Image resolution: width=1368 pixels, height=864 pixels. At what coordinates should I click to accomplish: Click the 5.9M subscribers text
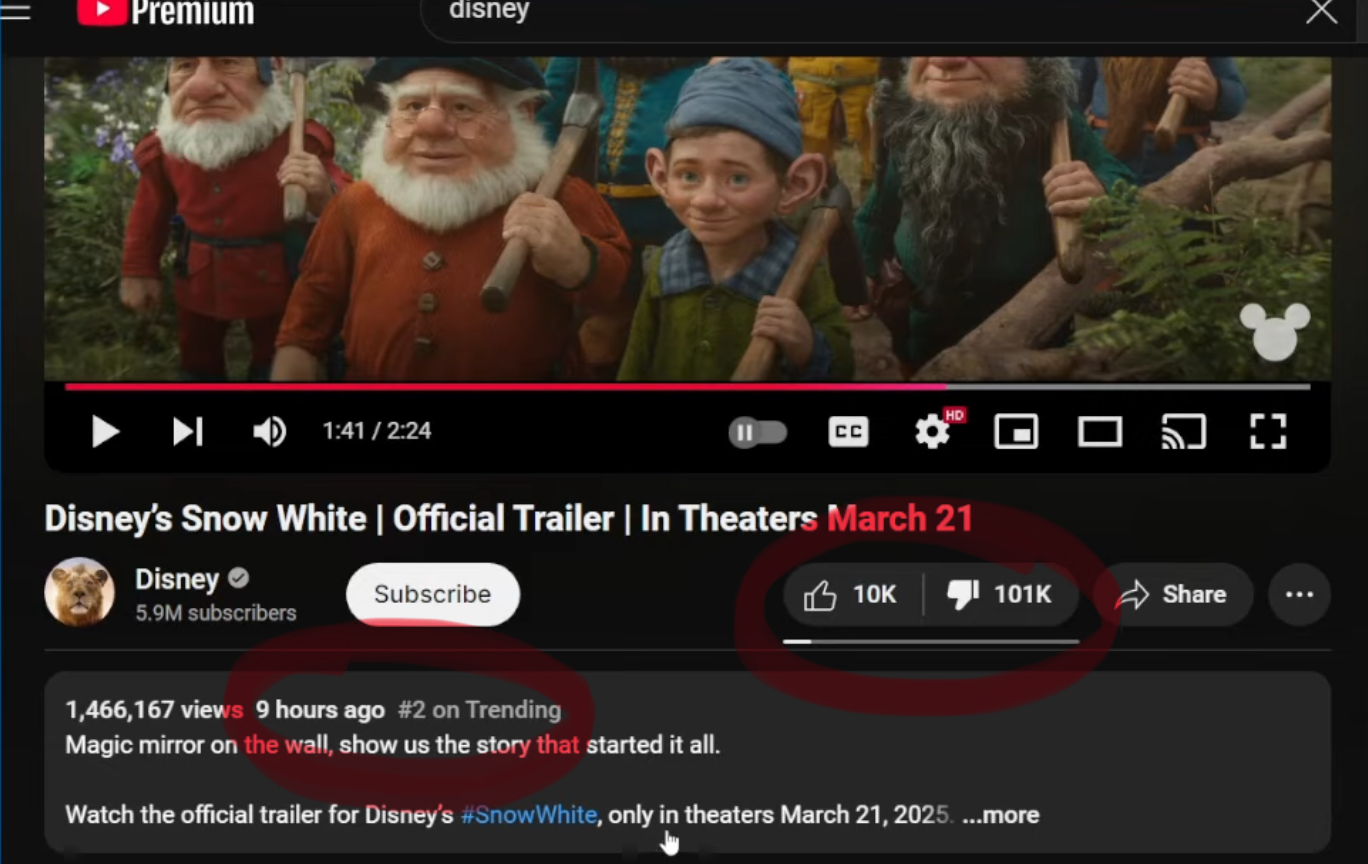click(216, 613)
